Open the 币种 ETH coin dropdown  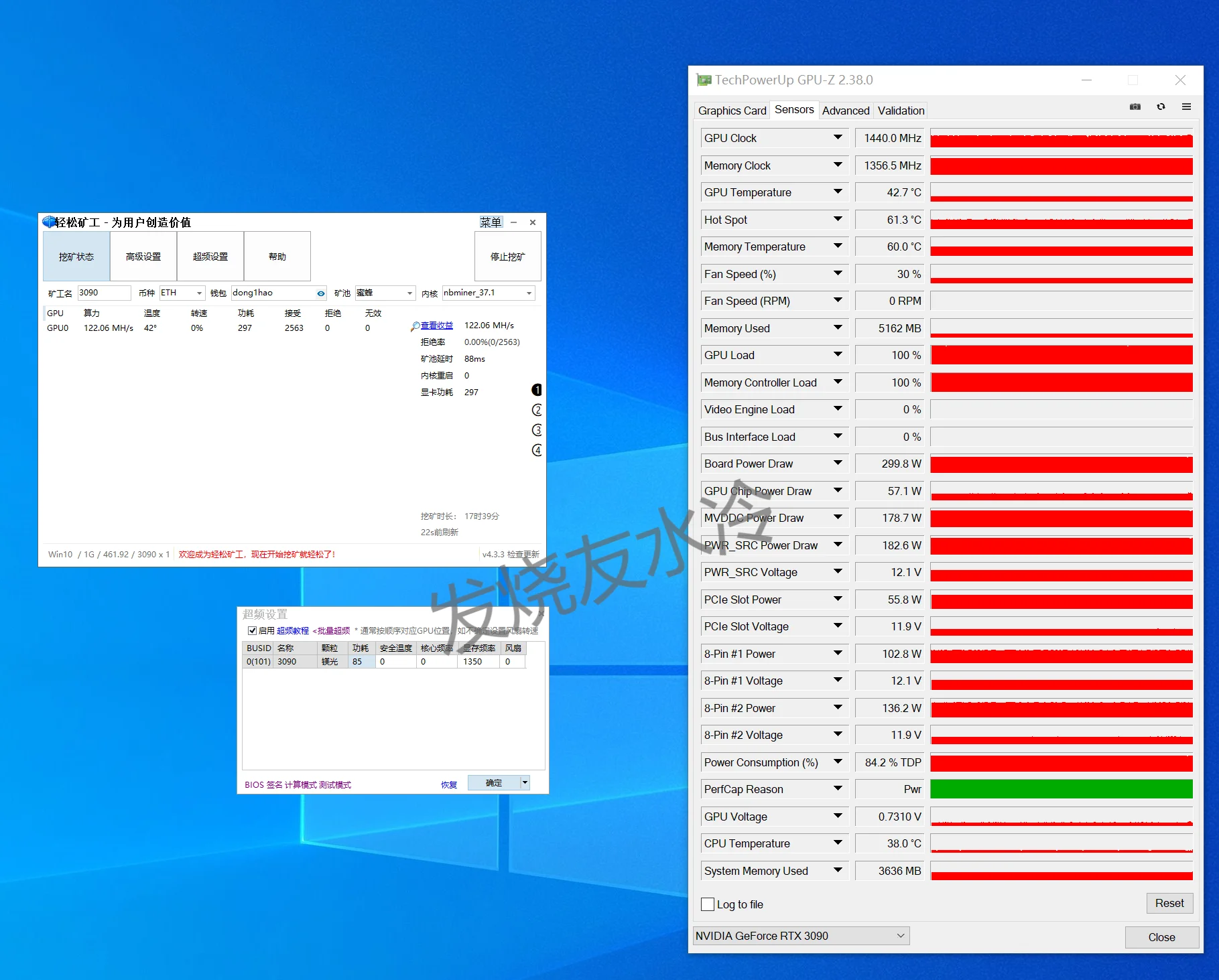click(199, 293)
